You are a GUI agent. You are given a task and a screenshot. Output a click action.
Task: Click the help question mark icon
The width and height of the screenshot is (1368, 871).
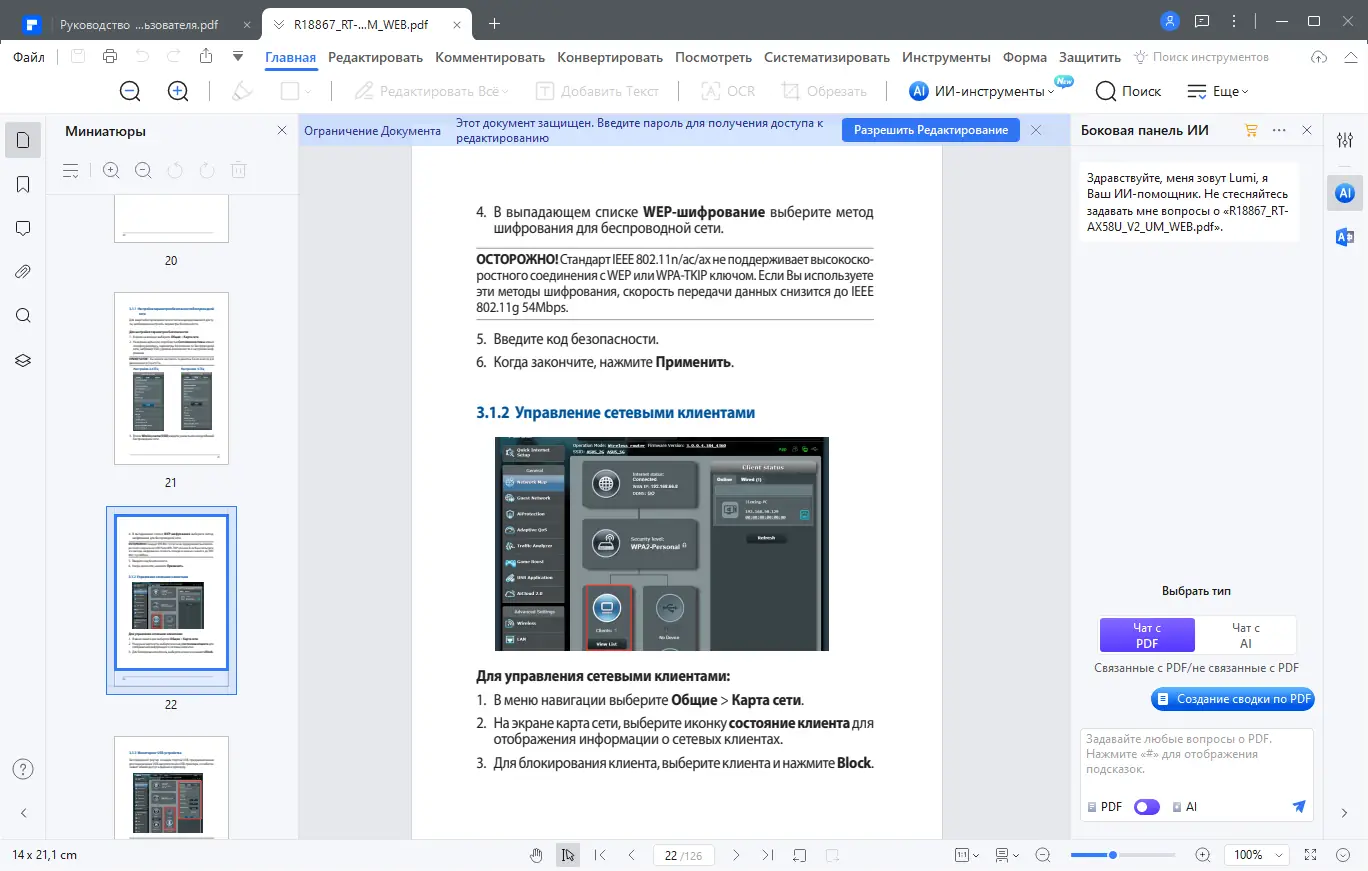23,769
